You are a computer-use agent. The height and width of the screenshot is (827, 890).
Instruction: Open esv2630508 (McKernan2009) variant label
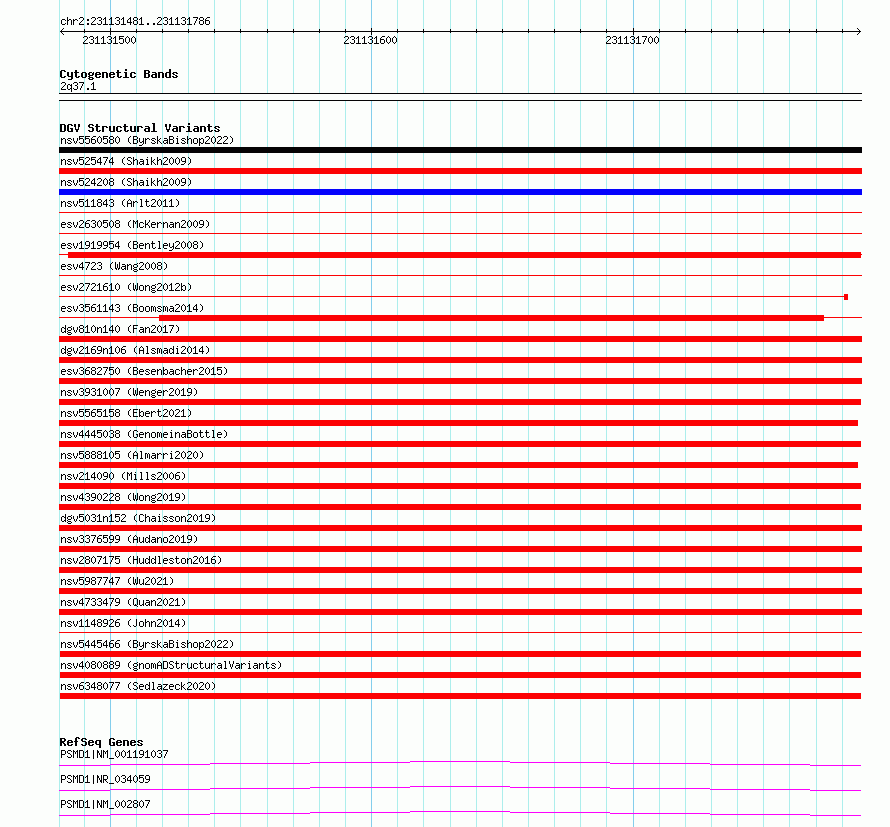pyautogui.click(x=135, y=224)
